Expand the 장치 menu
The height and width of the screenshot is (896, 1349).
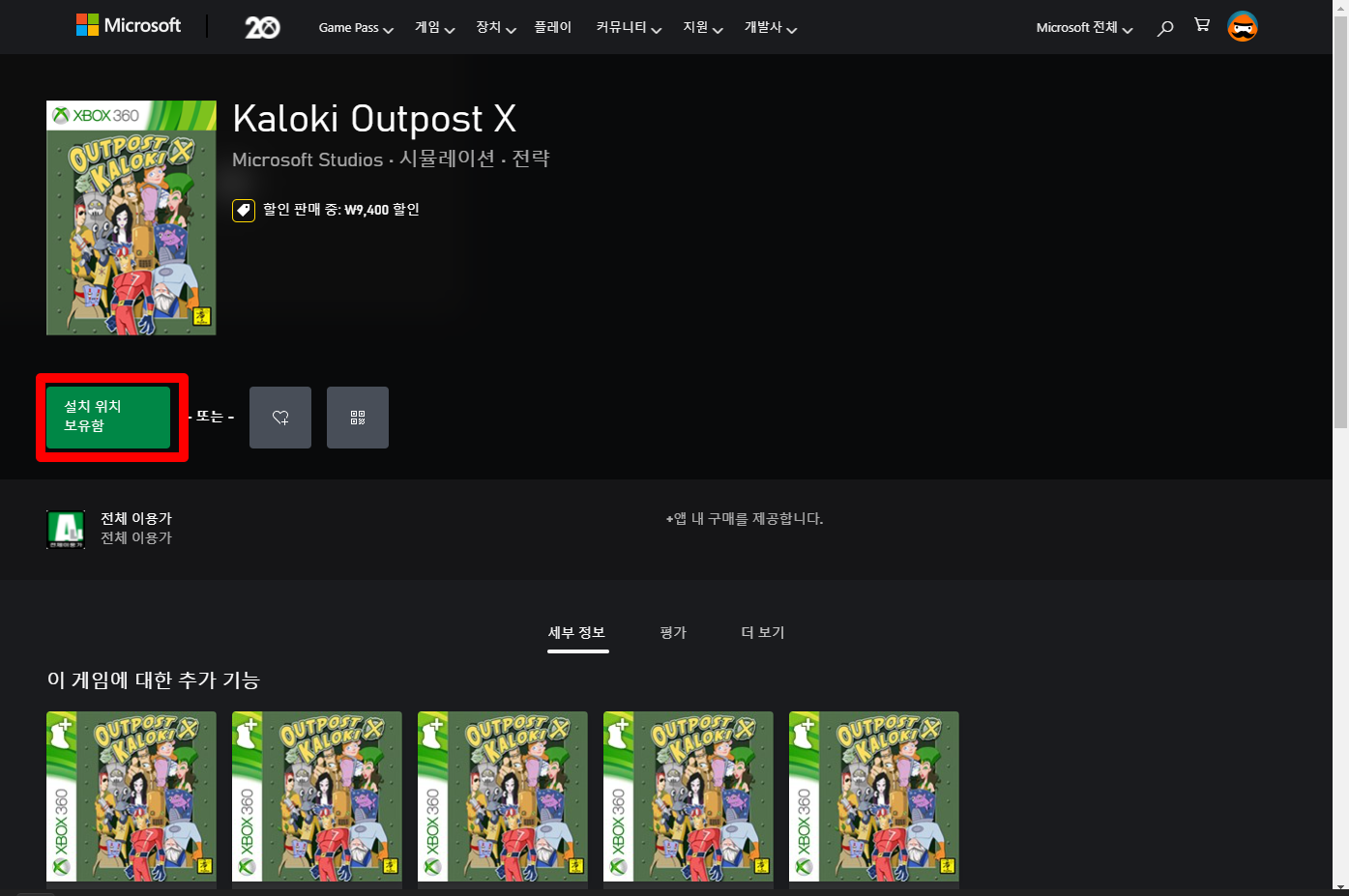(496, 28)
